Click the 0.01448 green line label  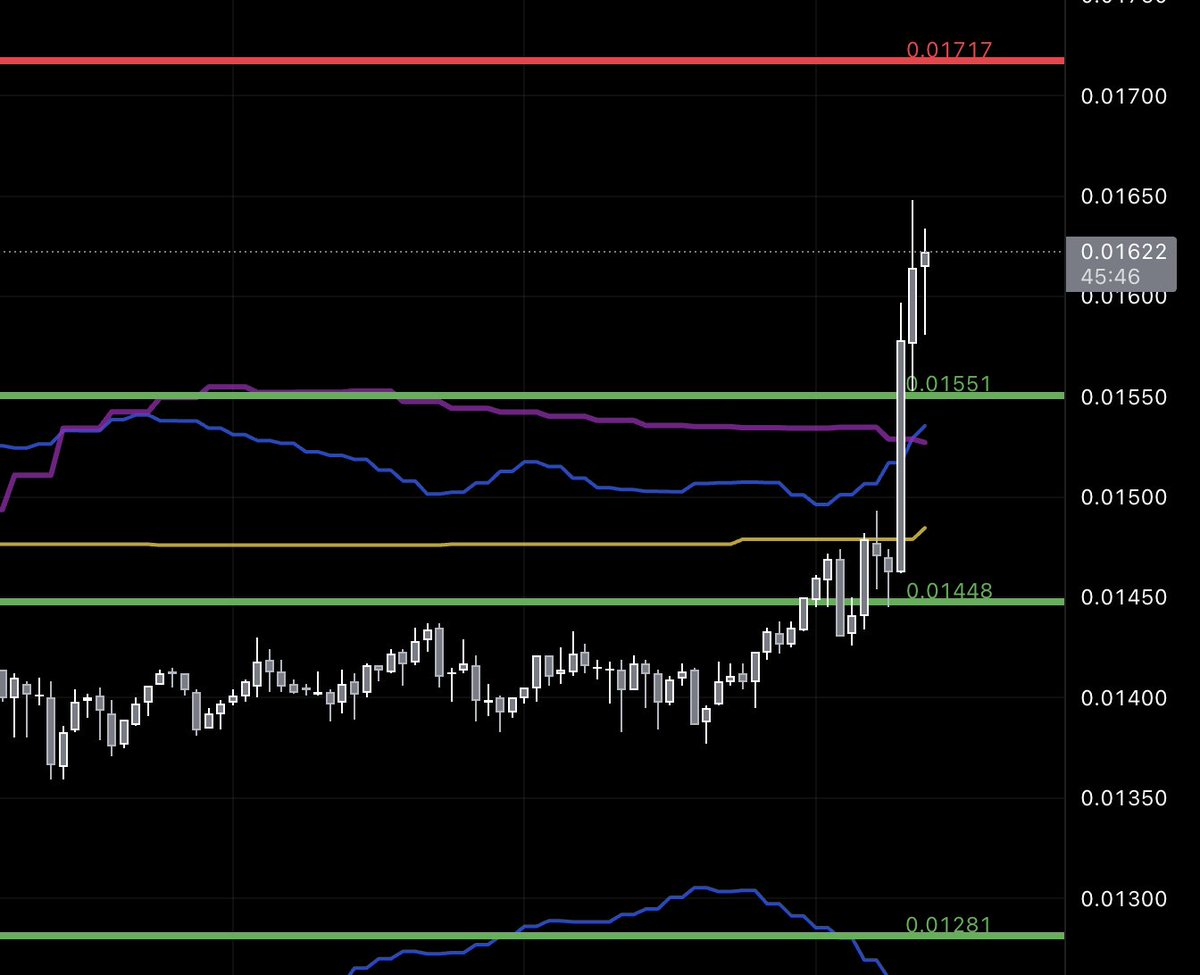[x=949, y=591]
